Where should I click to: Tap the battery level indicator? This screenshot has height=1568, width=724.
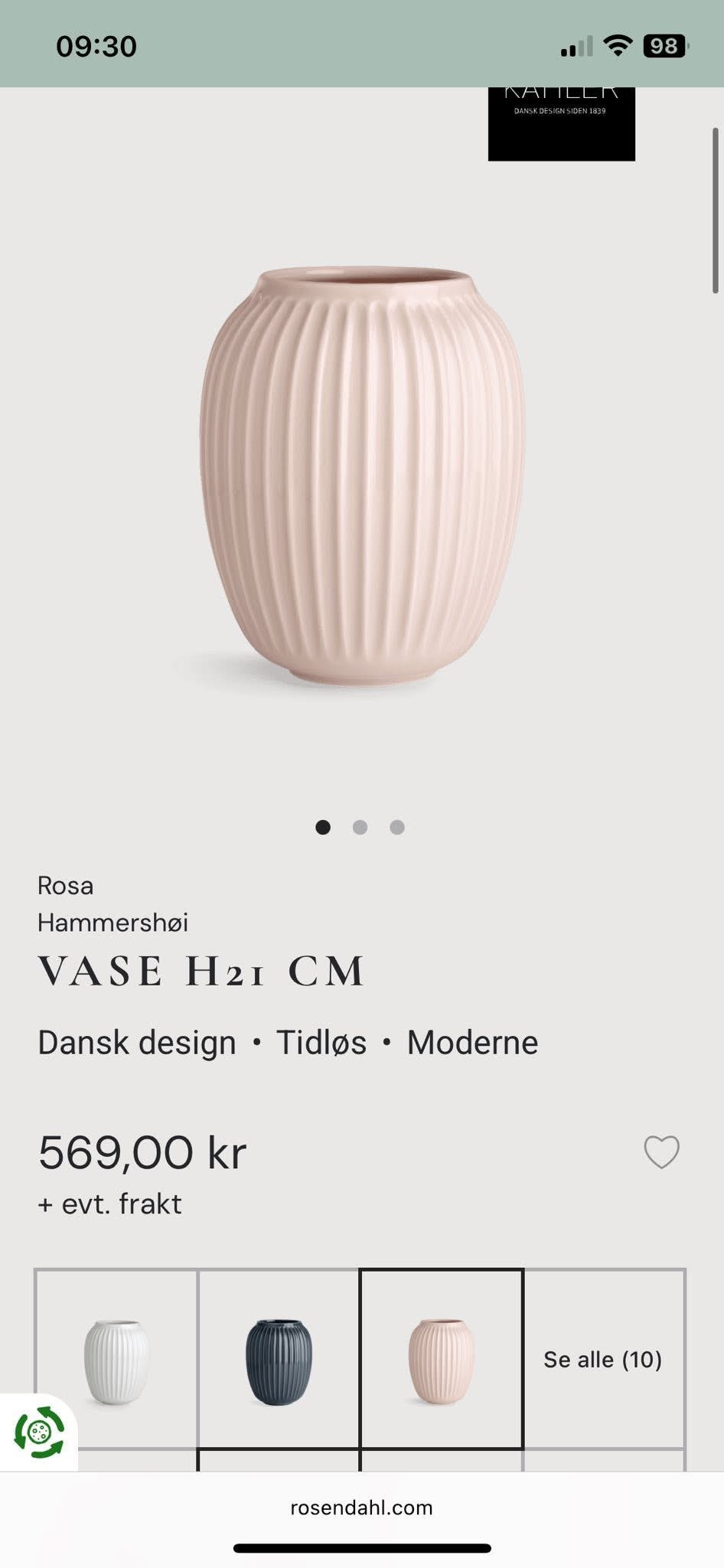point(666,46)
